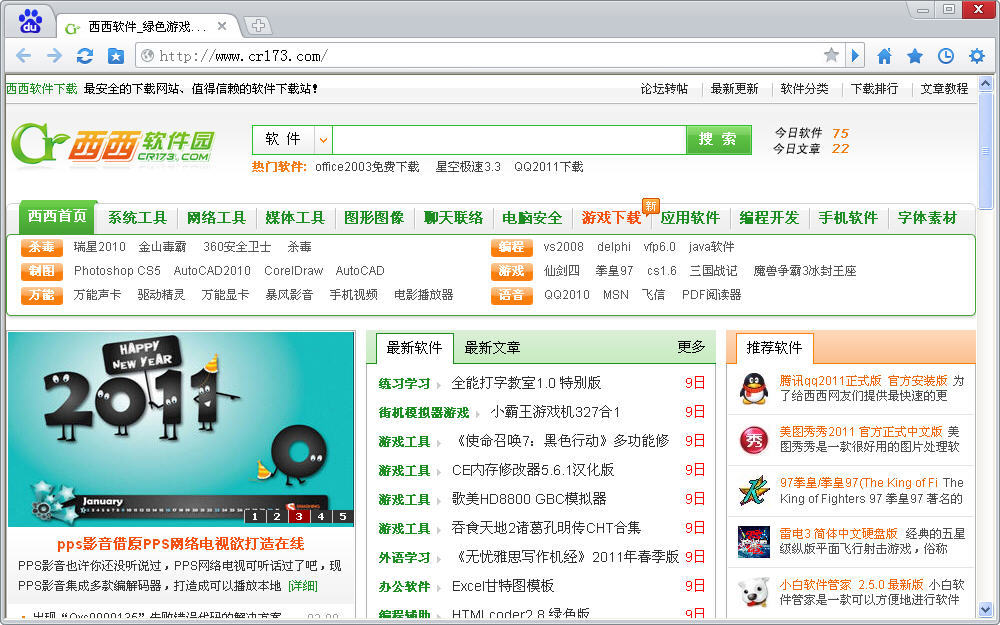Click the 97拳皇 game icon

754,490
